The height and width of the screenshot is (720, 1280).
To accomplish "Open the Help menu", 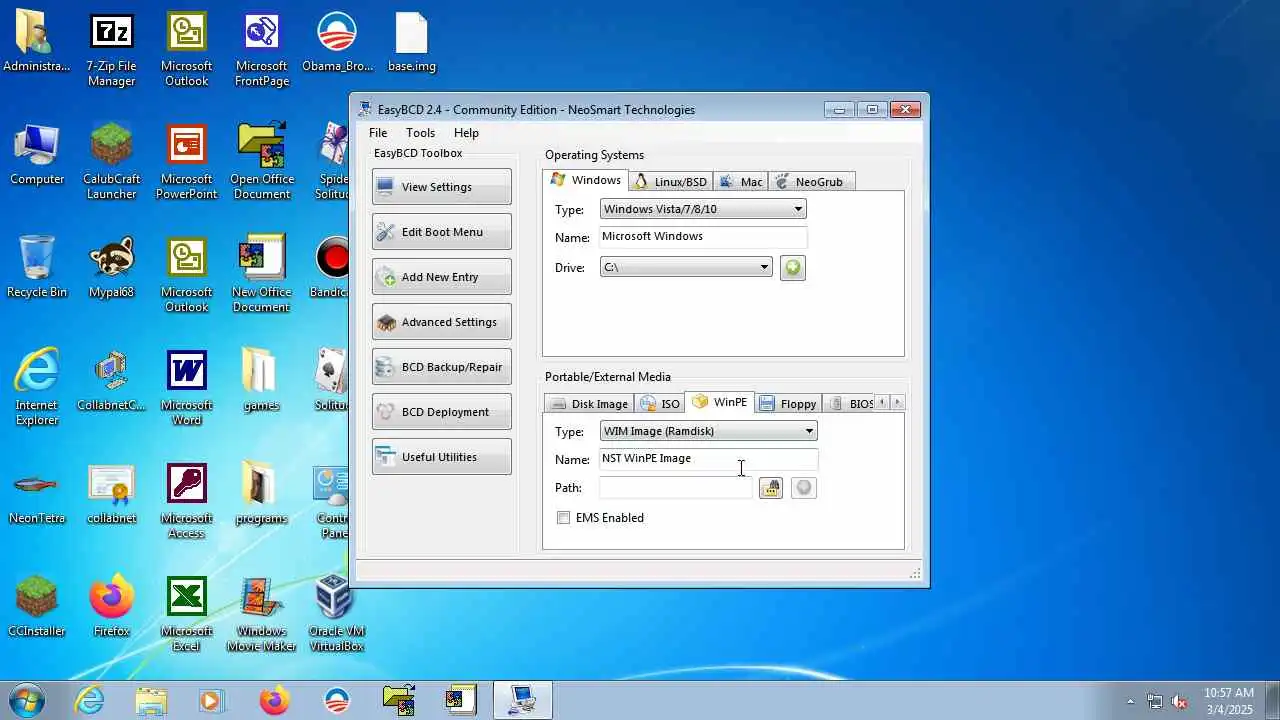I will pyautogui.click(x=466, y=133).
